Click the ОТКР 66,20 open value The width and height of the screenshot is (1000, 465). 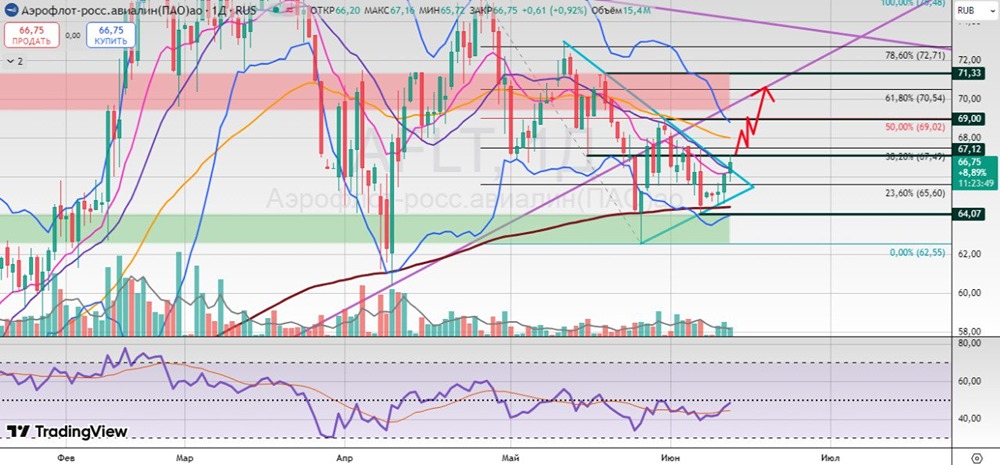(x=334, y=10)
